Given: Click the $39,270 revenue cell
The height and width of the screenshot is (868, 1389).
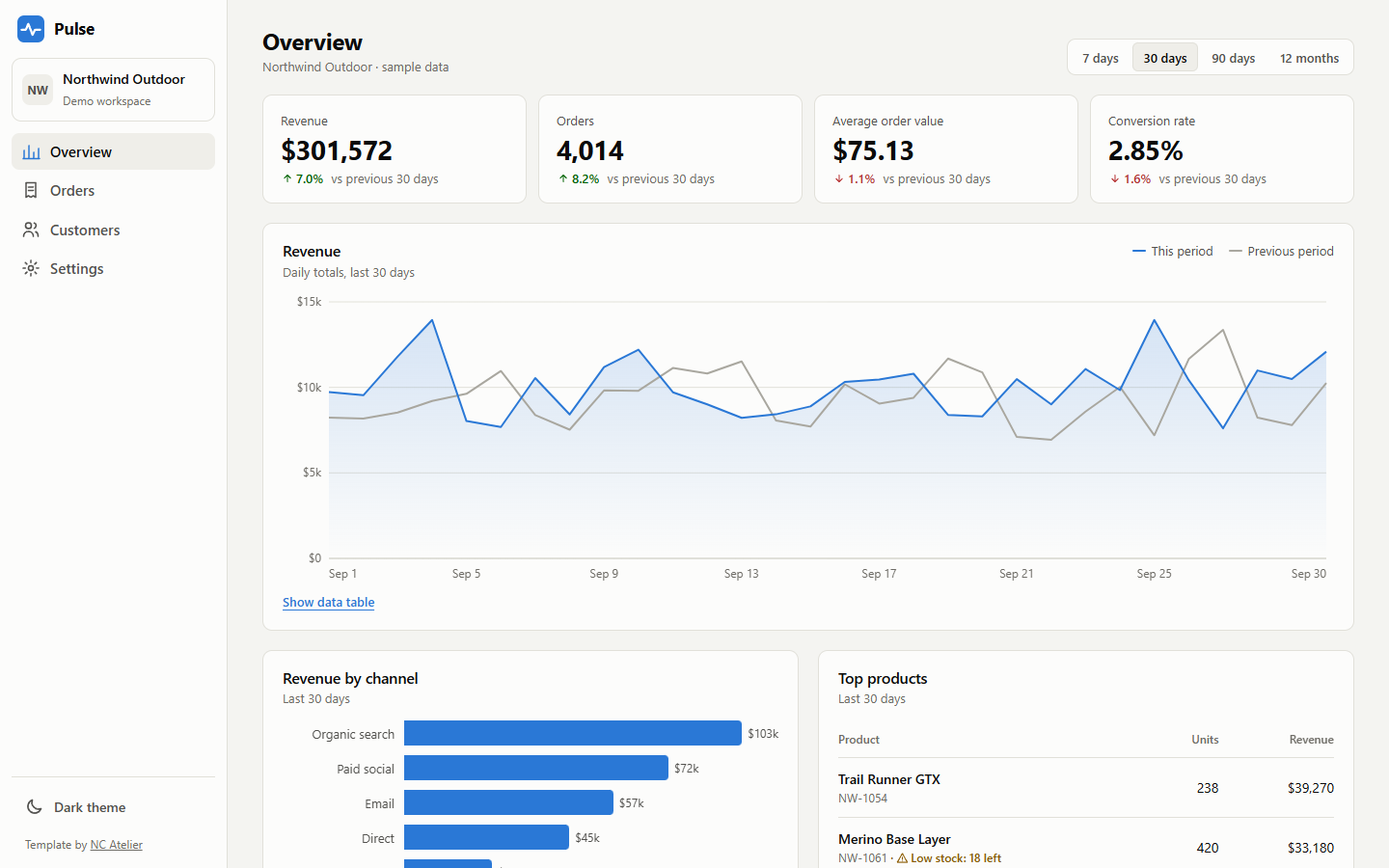Looking at the screenshot, I should click(x=1311, y=788).
